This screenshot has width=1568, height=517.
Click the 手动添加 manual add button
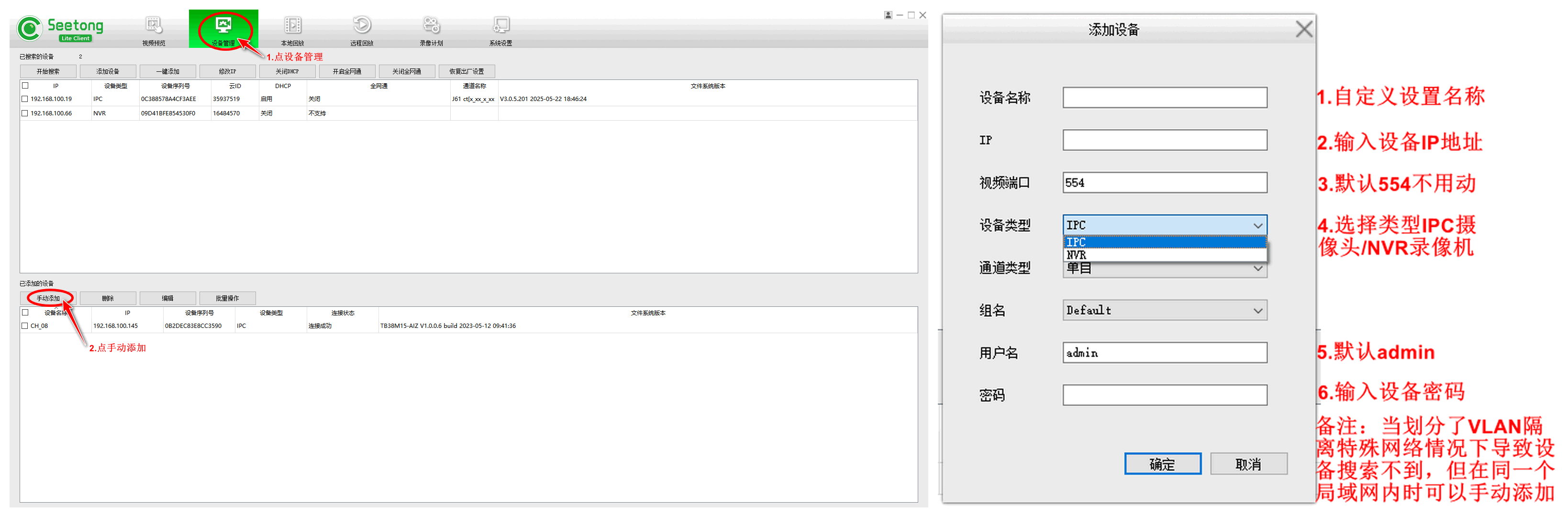(48, 298)
